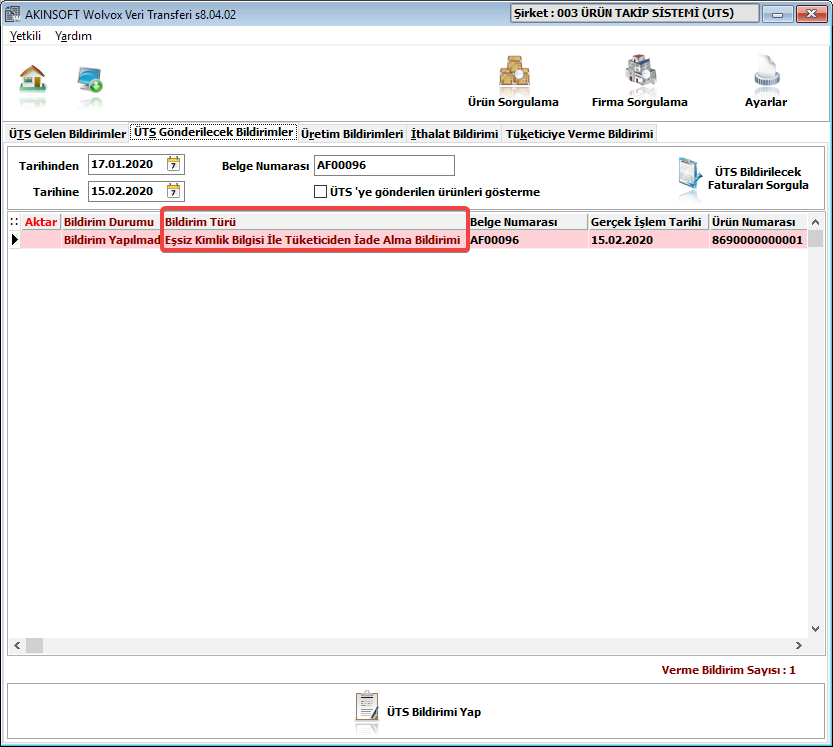
Task: Sort by Bildirim Durumu column header
Action: click(110, 222)
